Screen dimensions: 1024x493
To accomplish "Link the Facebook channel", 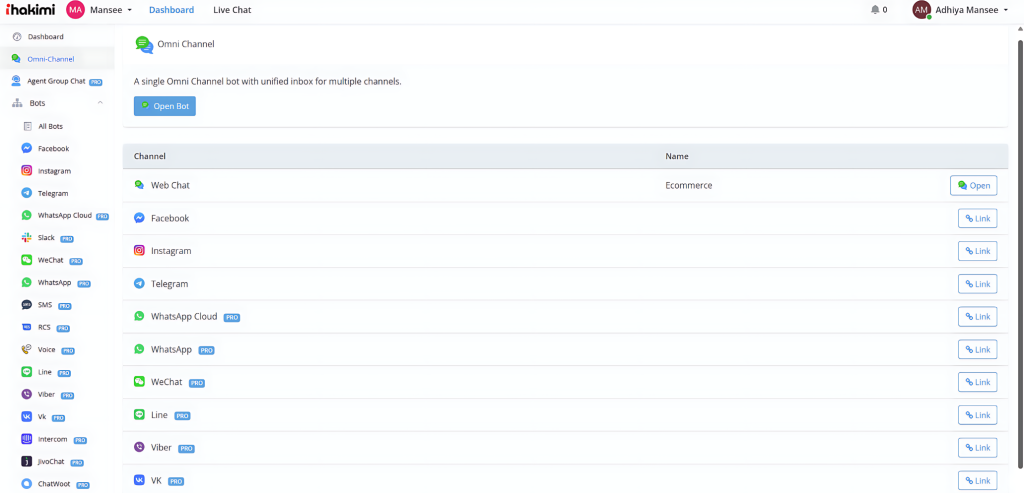I will [978, 218].
